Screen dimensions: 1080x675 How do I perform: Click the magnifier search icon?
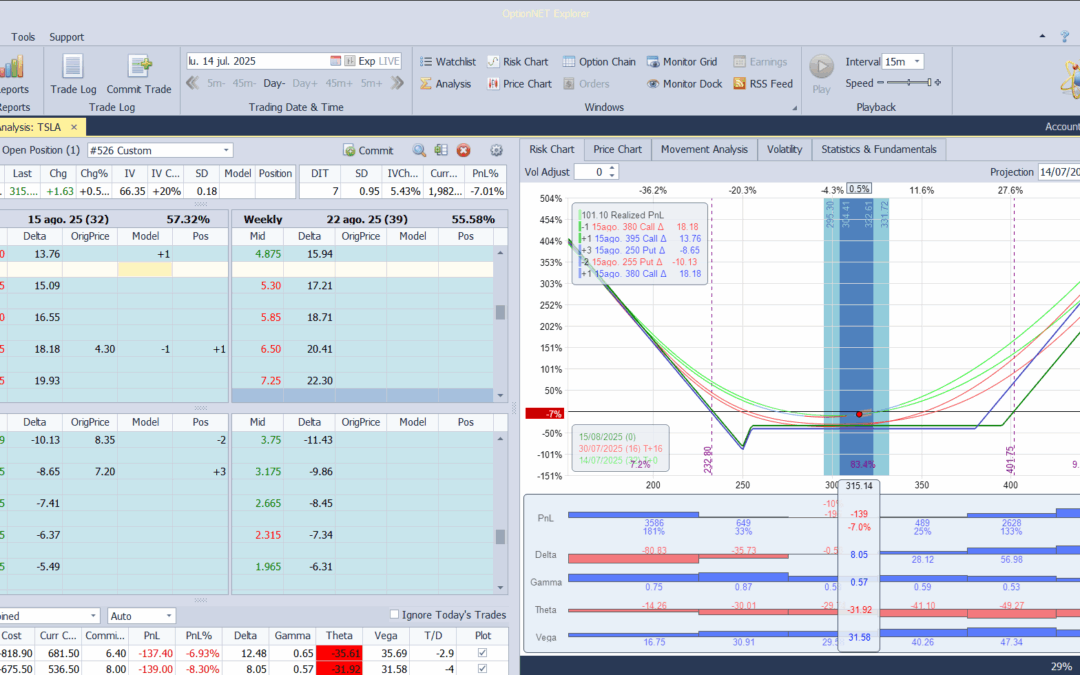(x=419, y=150)
